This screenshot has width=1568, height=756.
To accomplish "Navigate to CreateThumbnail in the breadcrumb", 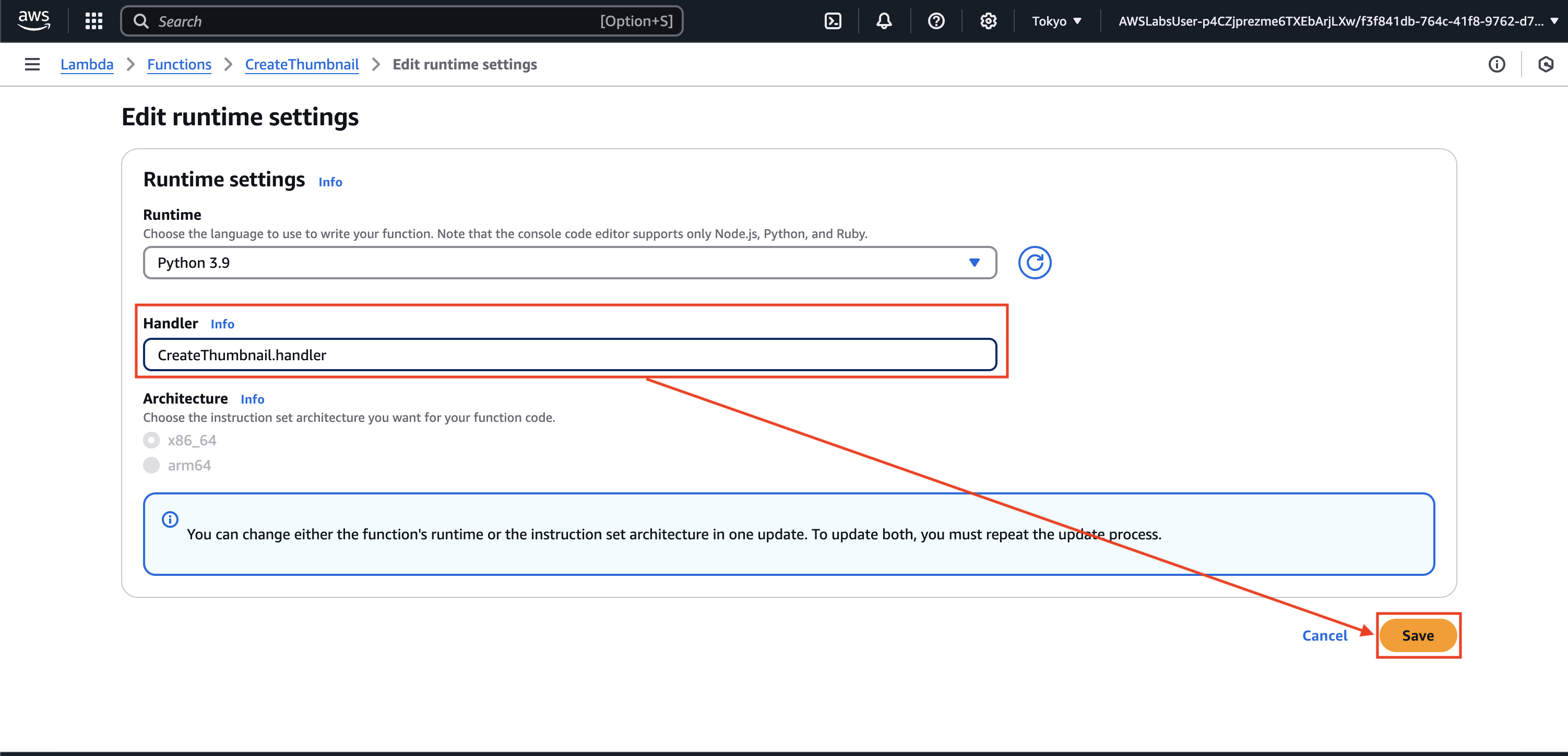I will tap(301, 65).
